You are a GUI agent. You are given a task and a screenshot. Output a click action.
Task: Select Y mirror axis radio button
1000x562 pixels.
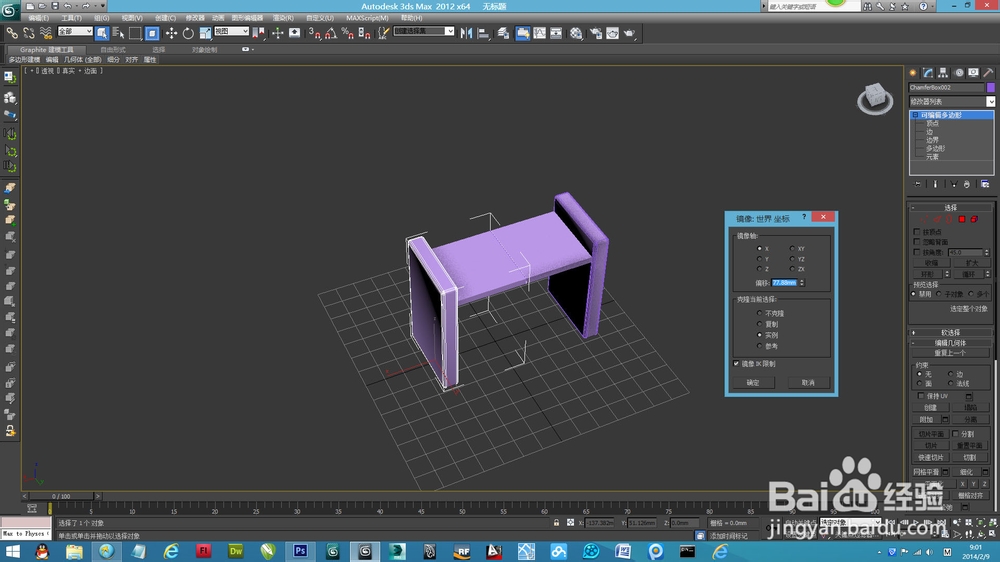coord(759,258)
